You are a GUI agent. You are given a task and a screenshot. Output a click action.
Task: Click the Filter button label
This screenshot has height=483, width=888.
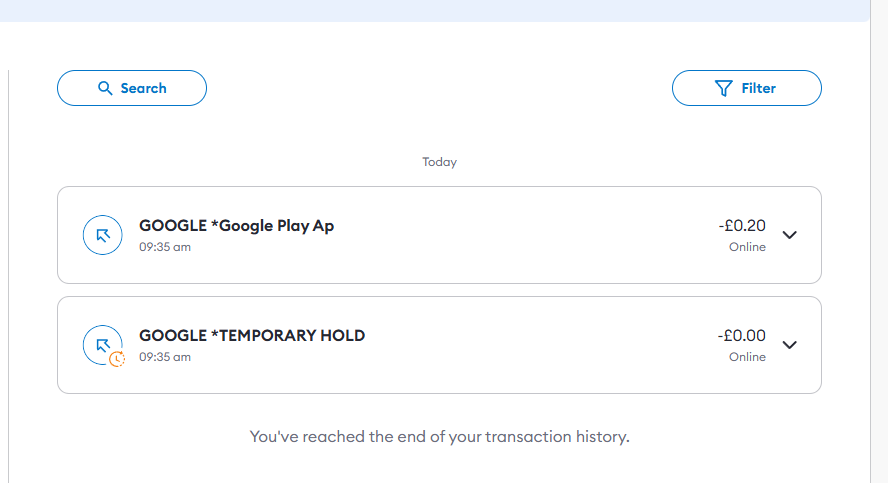[758, 88]
